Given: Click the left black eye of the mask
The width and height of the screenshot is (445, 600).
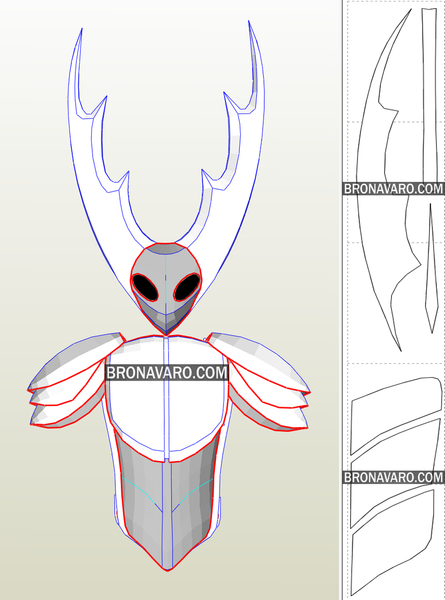Looking at the screenshot, I should coord(145,287).
